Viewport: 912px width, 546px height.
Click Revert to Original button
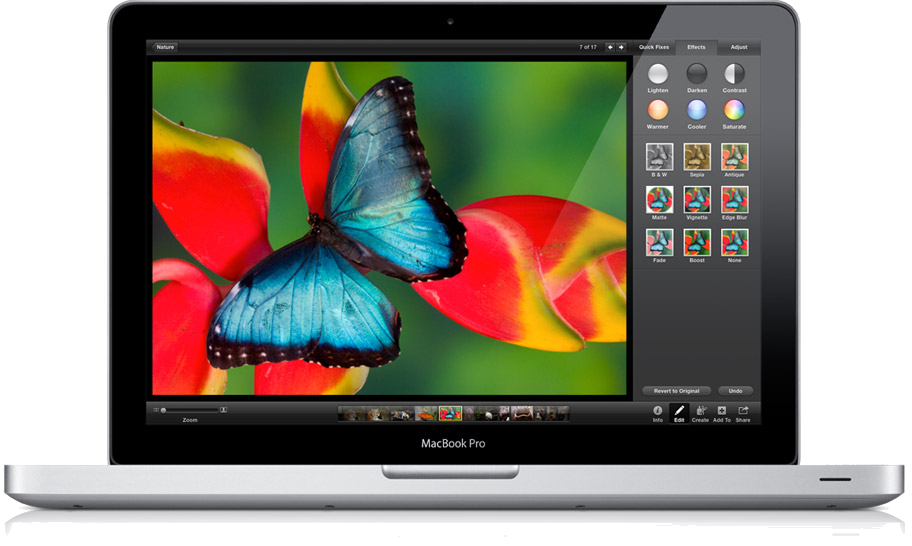(x=676, y=391)
